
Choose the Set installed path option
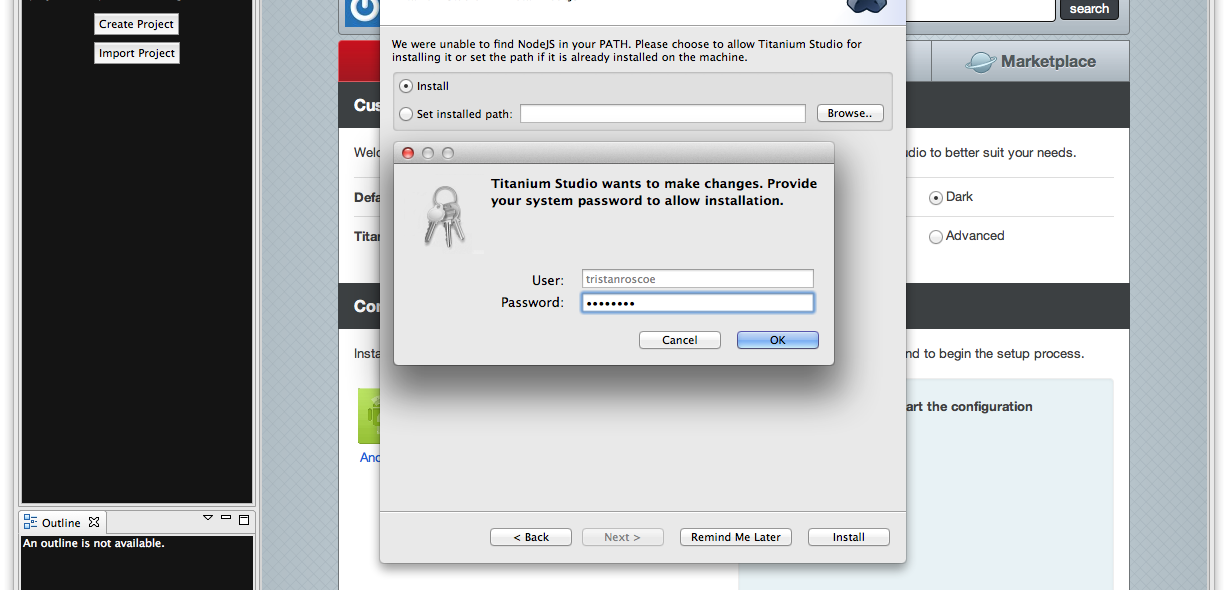[x=406, y=114]
